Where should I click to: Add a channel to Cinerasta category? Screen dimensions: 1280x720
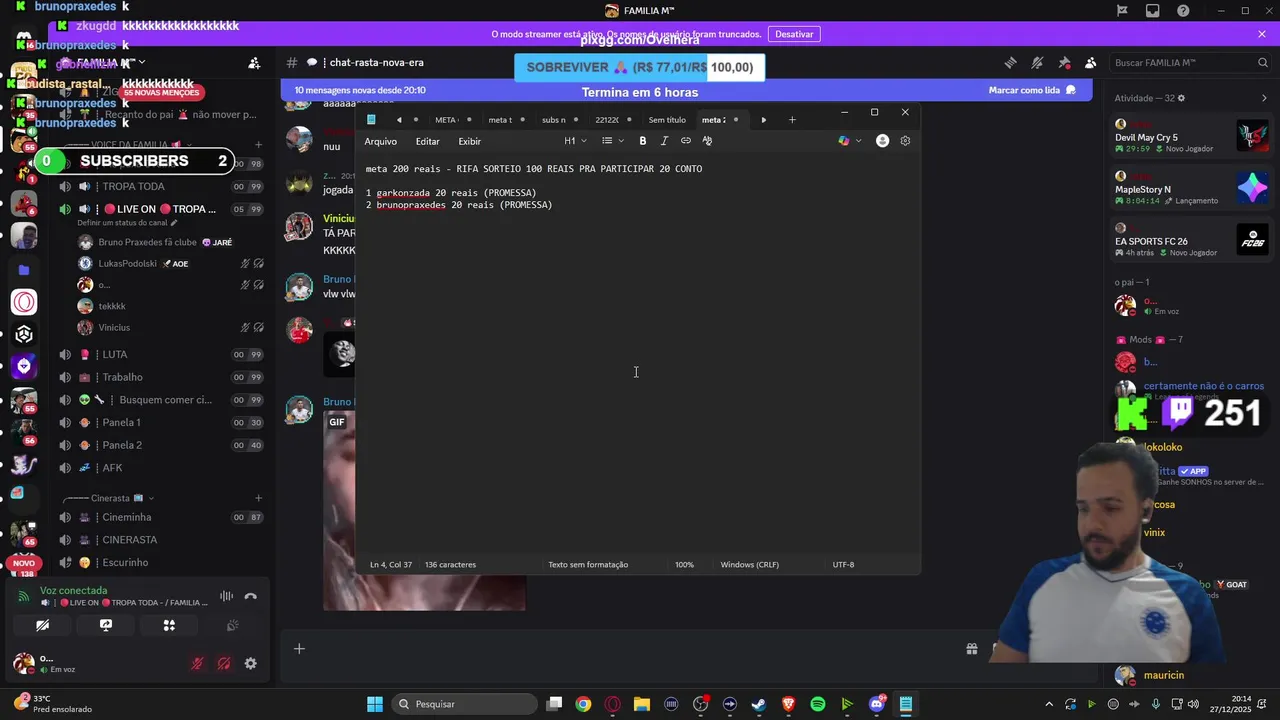pos(258,498)
